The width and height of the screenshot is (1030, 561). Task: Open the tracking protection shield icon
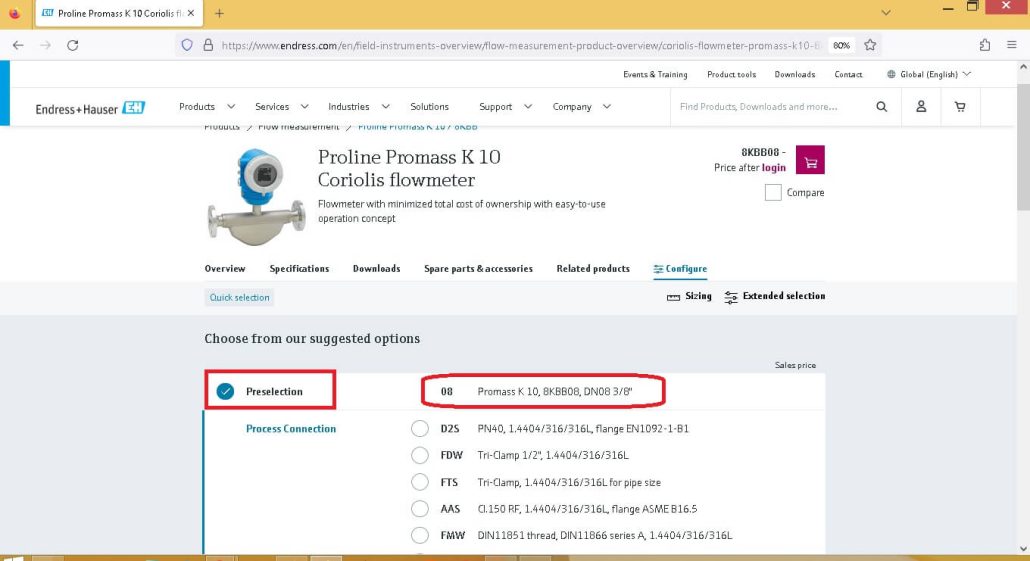187,45
